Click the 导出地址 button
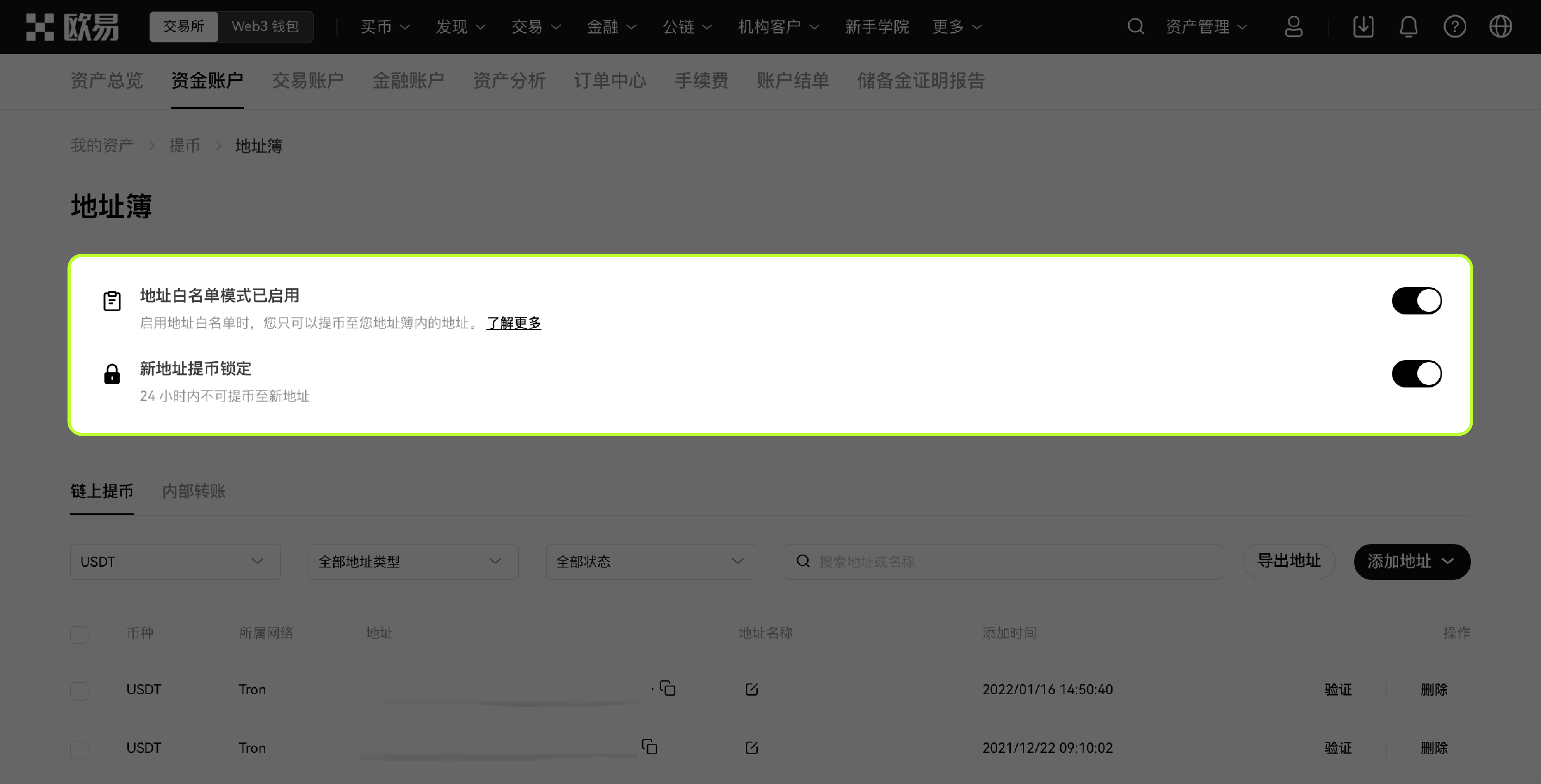The width and height of the screenshot is (1541, 784). pyautogui.click(x=1288, y=561)
